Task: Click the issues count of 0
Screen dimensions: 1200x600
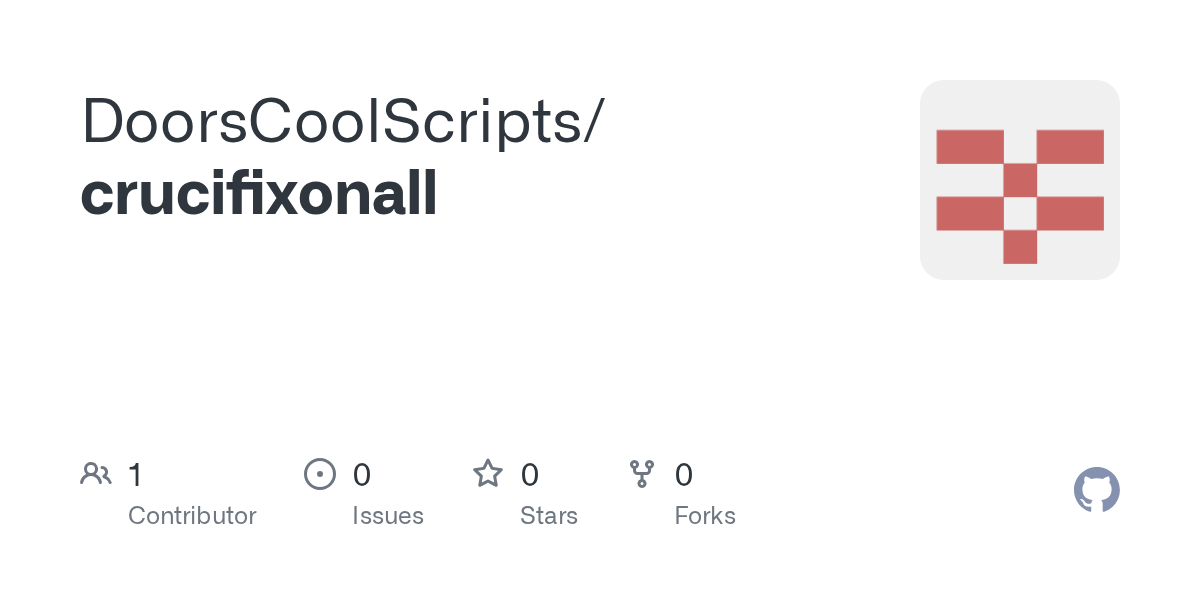Action: click(x=362, y=475)
